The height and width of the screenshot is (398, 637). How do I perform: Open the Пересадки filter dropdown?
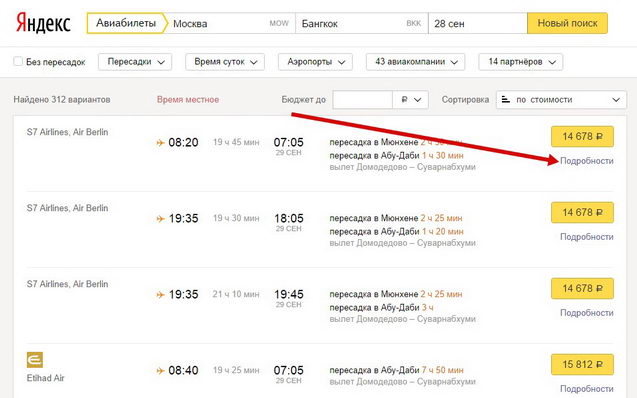click(x=135, y=62)
